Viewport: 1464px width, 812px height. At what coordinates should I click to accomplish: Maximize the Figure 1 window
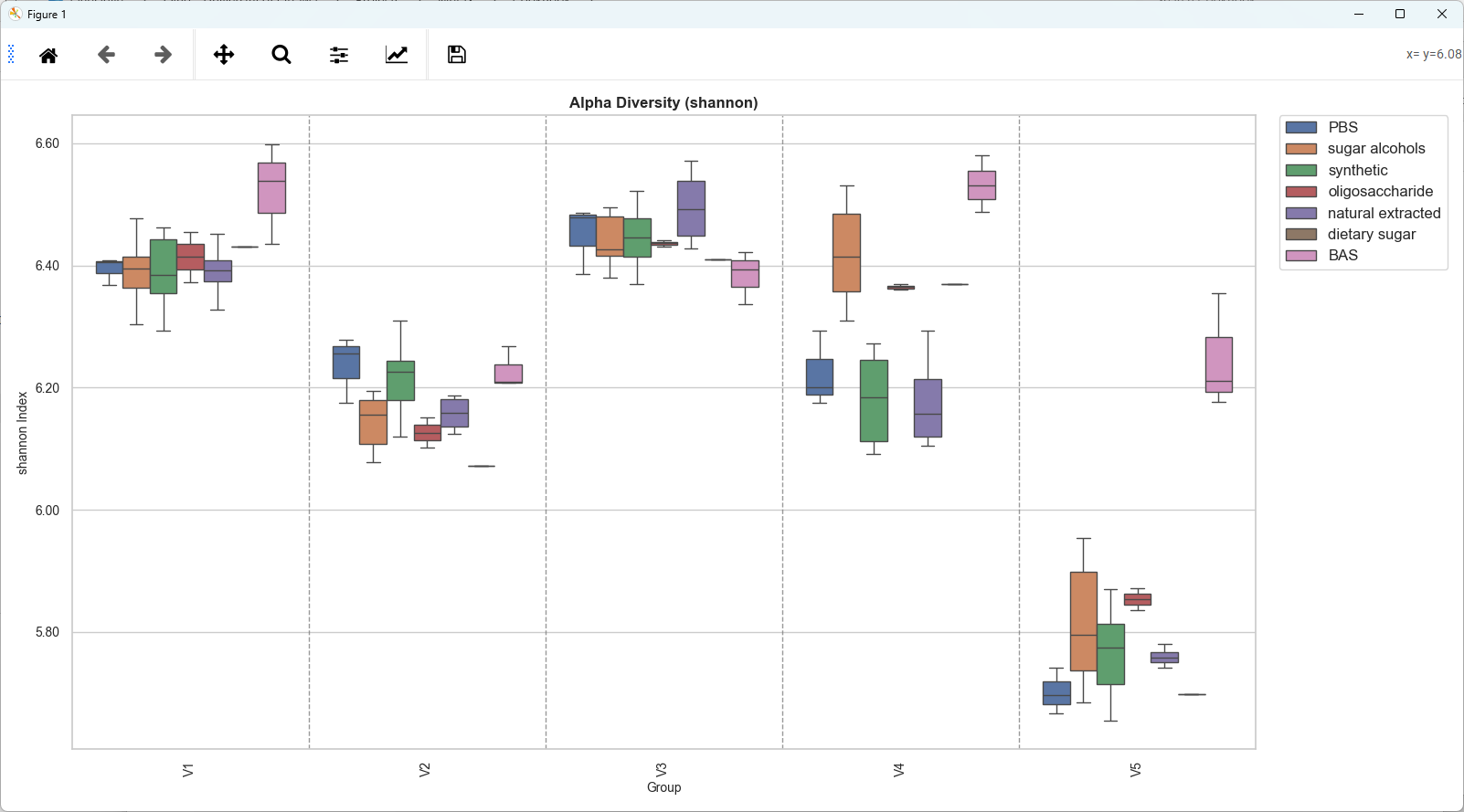tap(1400, 14)
